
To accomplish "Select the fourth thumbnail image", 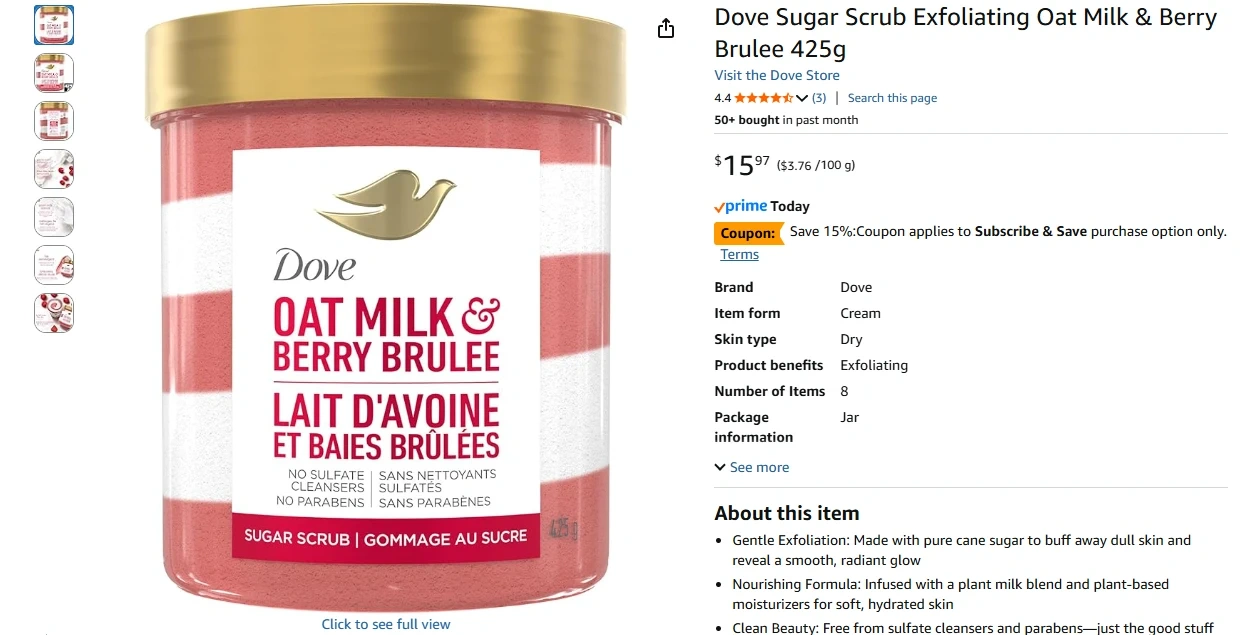I will pyautogui.click(x=54, y=169).
